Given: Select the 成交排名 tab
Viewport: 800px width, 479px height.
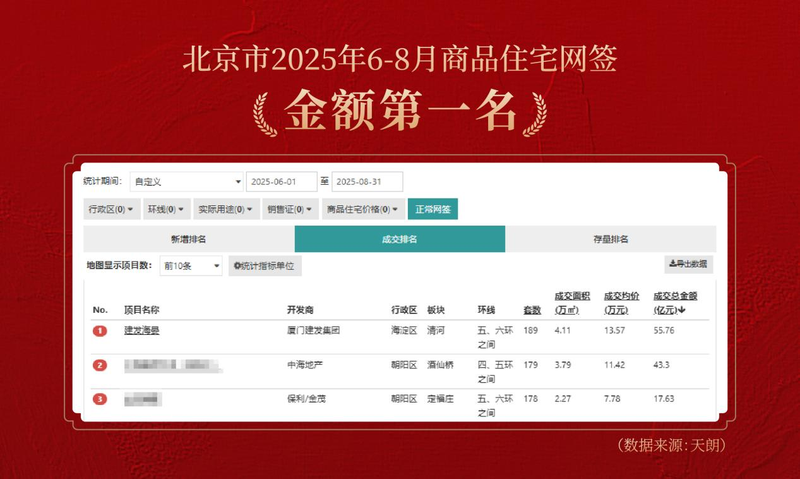Looking at the screenshot, I should [399, 239].
